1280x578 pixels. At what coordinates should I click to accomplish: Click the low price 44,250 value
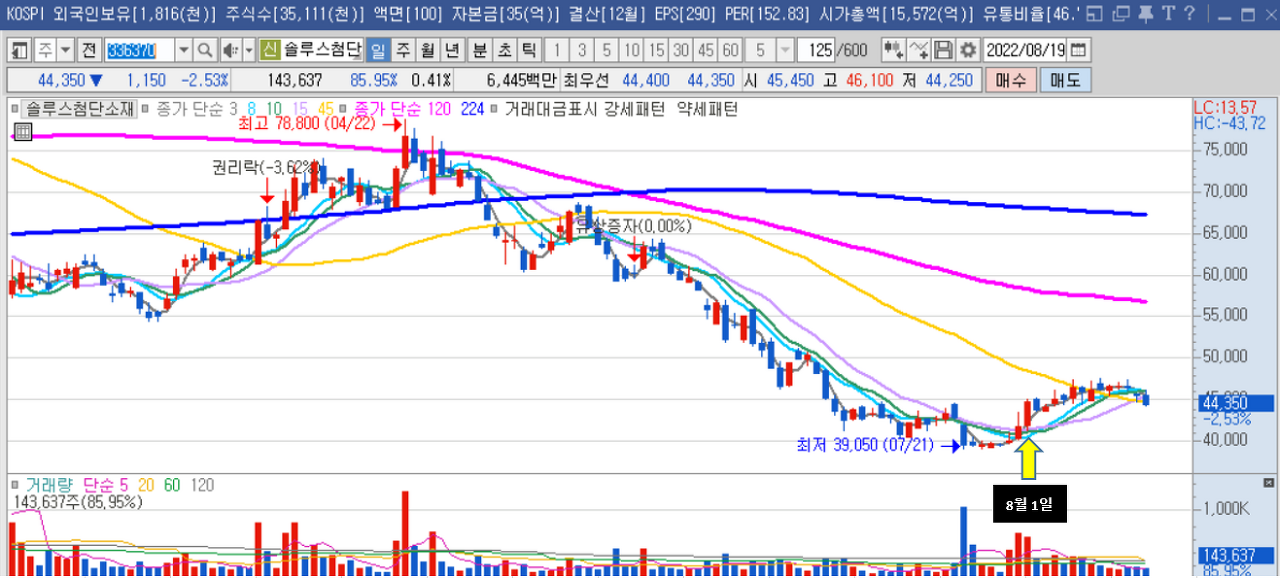(x=949, y=80)
